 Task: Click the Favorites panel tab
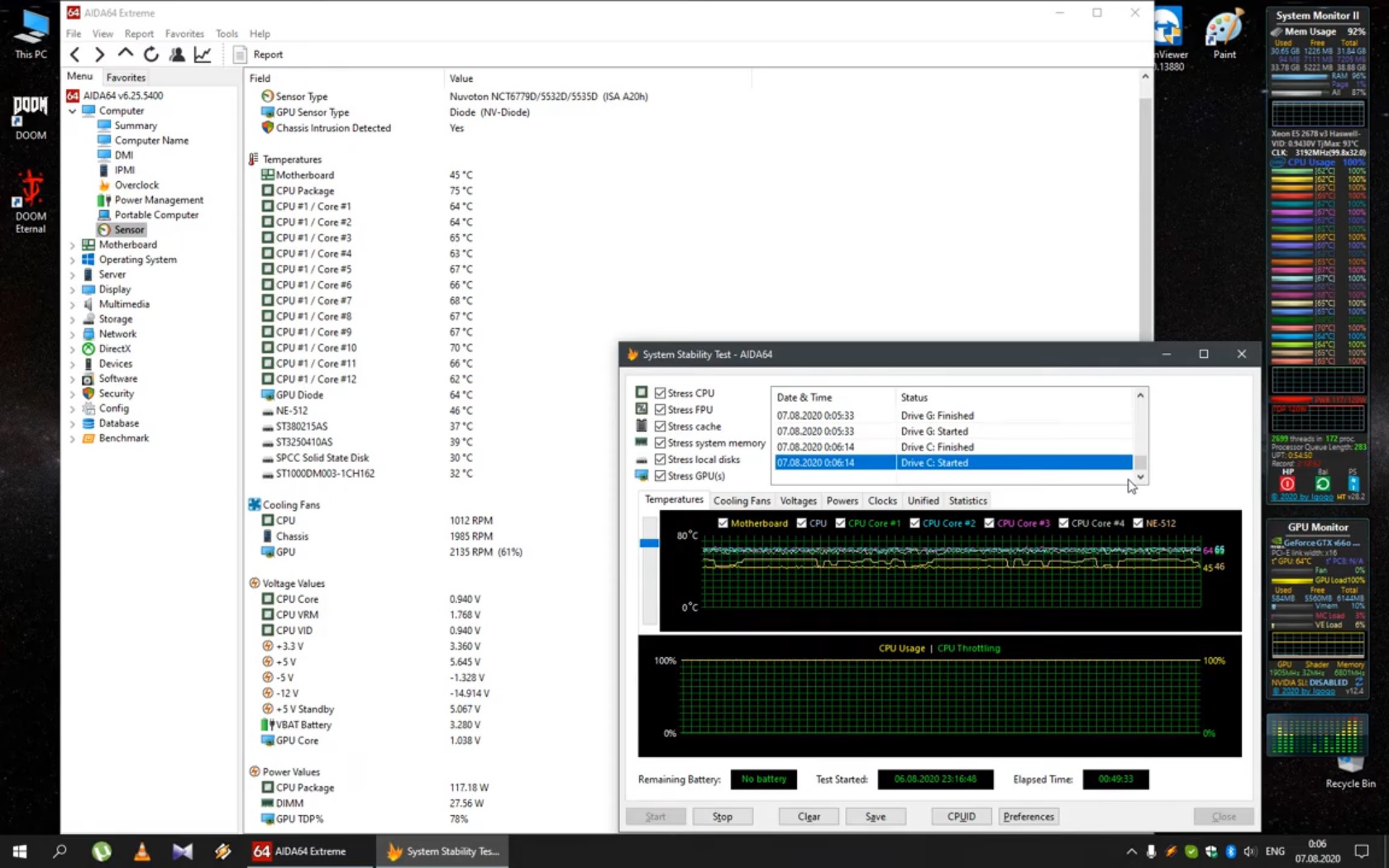(126, 77)
